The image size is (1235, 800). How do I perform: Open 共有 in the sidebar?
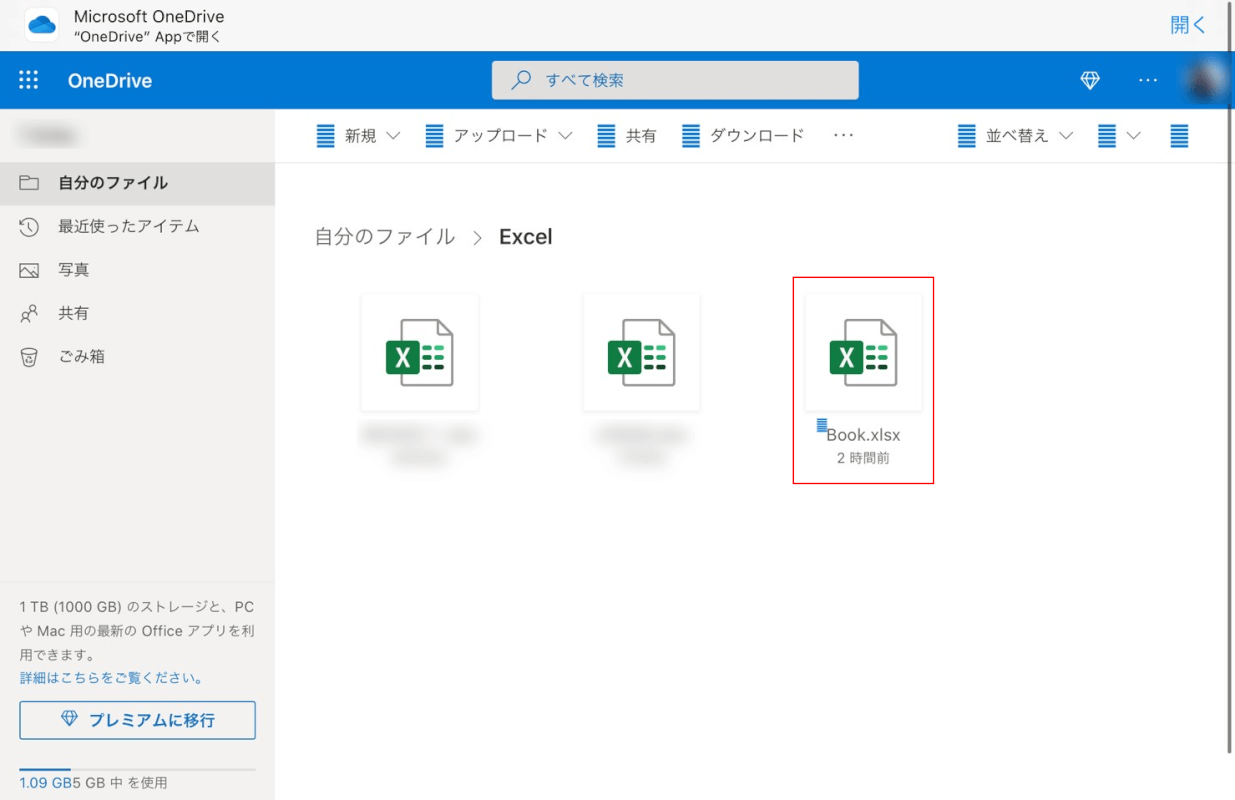click(x=137, y=313)
